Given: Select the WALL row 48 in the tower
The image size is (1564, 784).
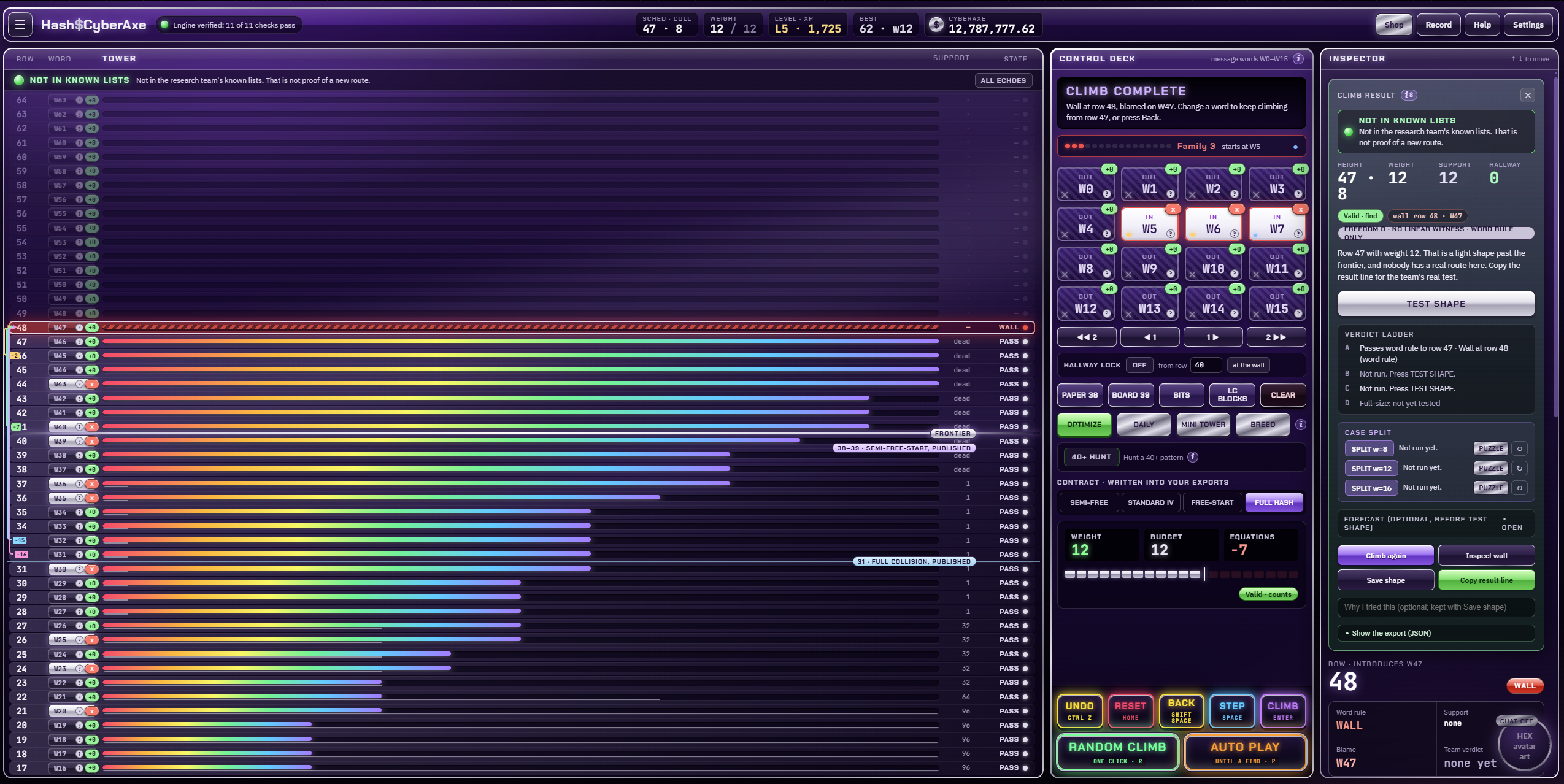Looking at the screenshot, I should [x=522, y=328].
